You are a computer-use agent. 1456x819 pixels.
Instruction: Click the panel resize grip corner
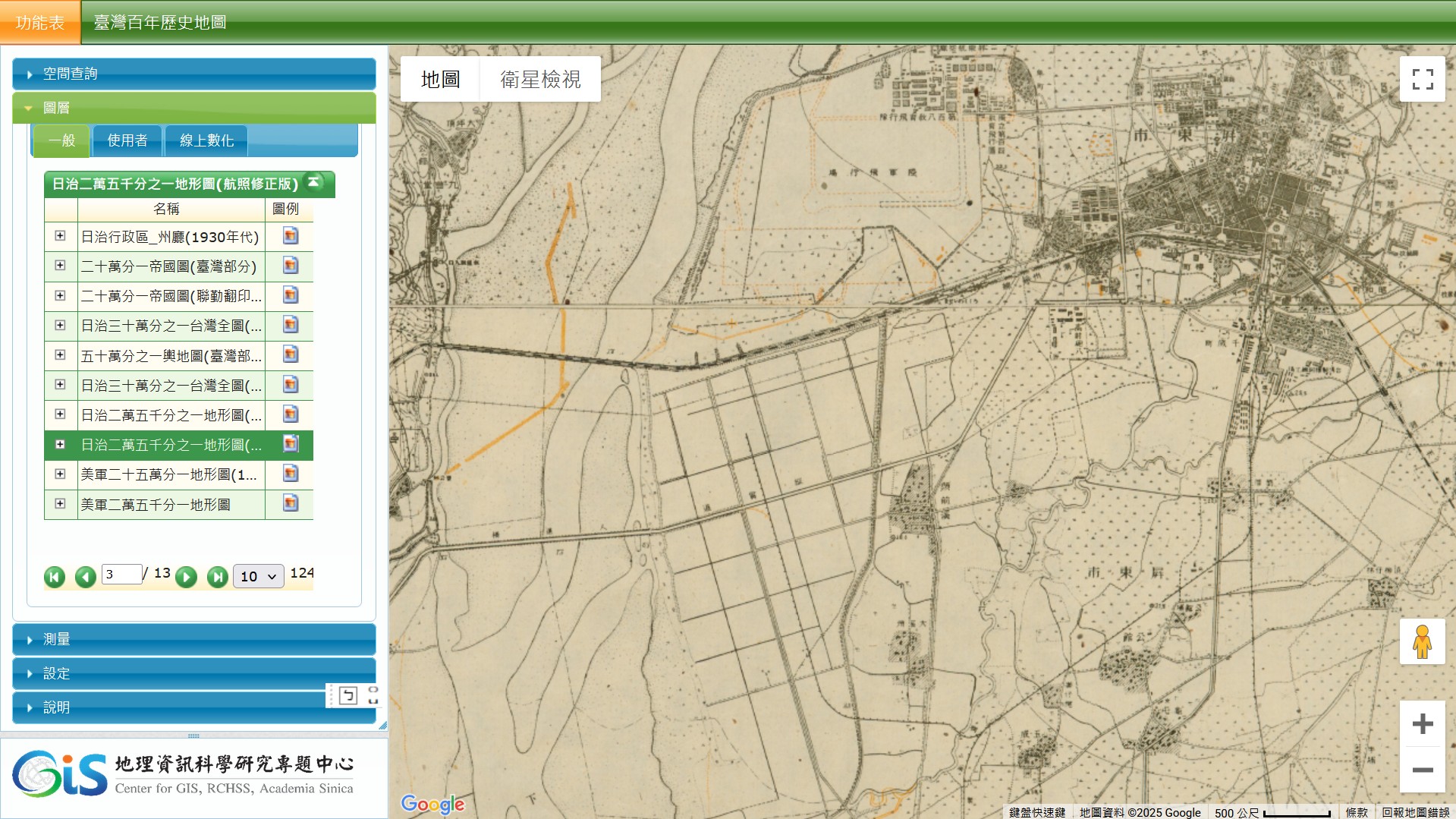[x=382, y=726]
